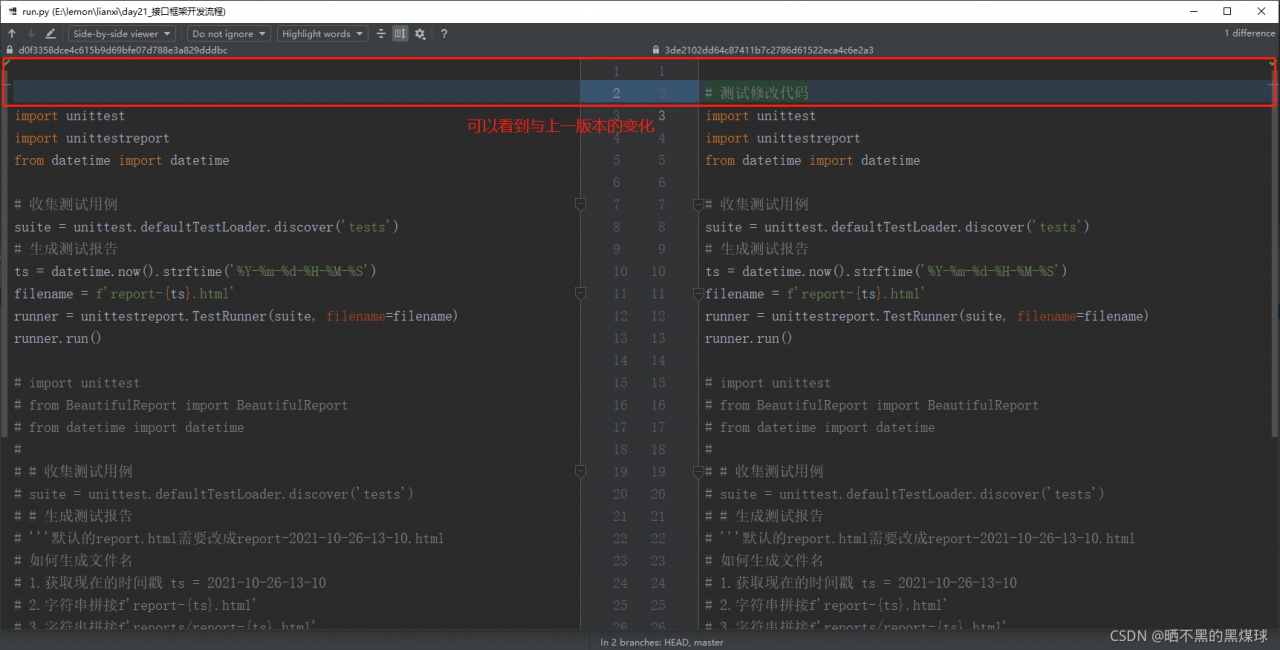1280x650 pixels.
Task: Toggle synchronize scrolling
Action: pos(400,34)
